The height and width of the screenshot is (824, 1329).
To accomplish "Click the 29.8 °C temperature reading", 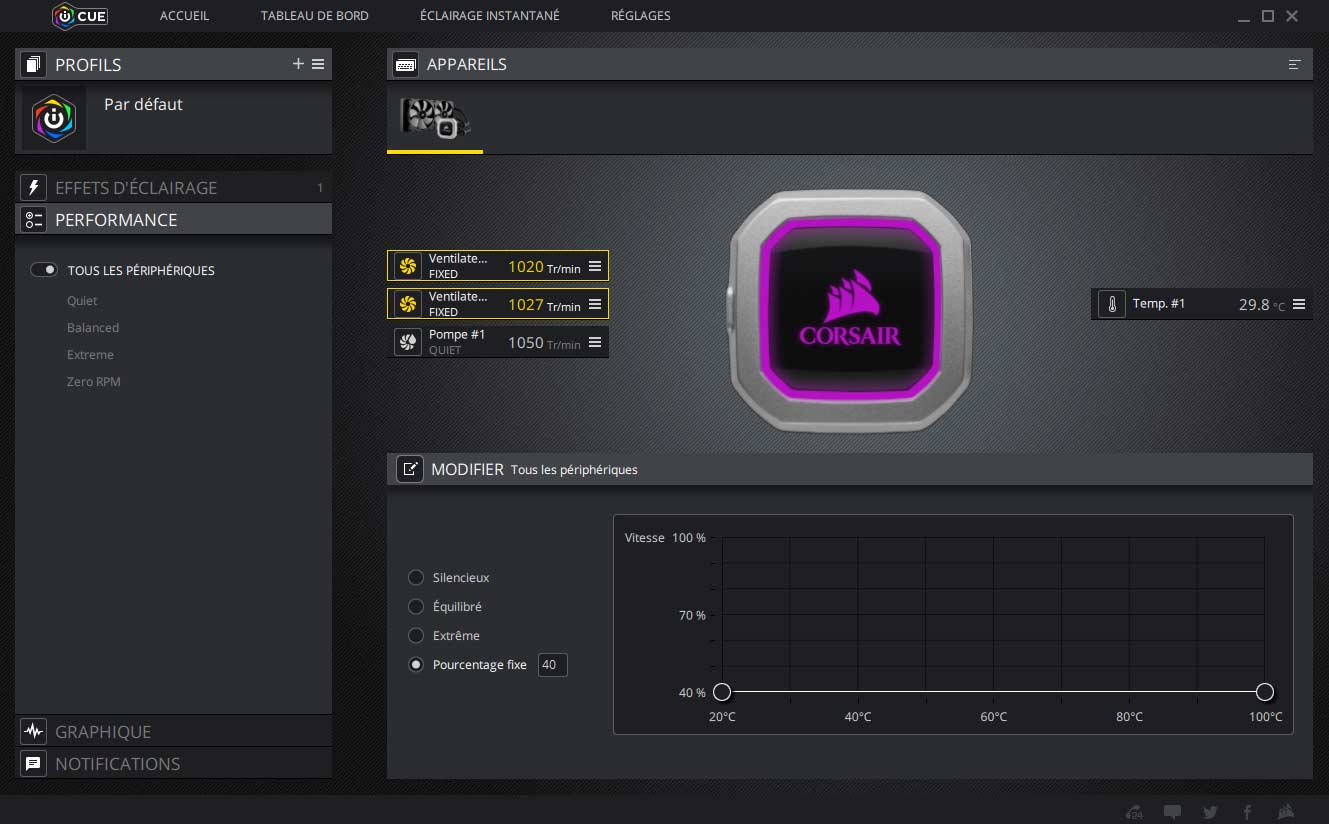I will 1261,305.
